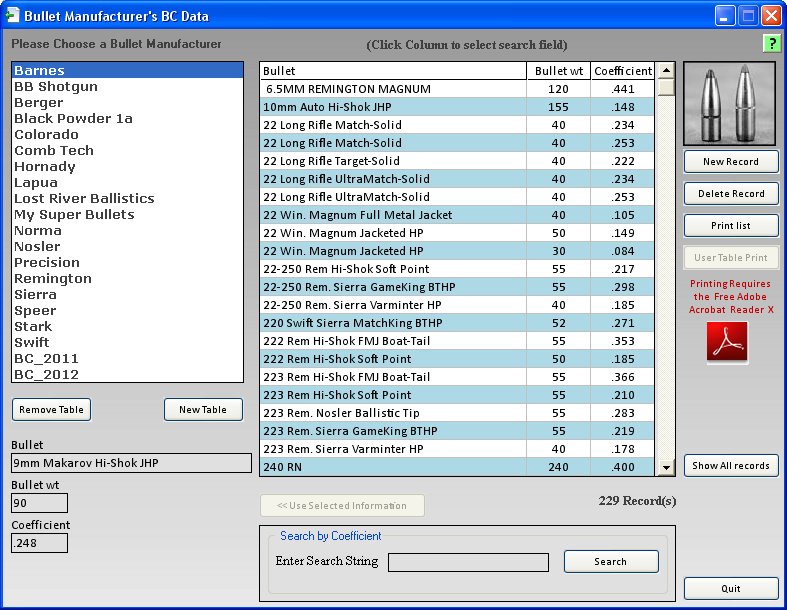Select BB Shotgun manufacturer
Viewport: 787px width, 610px height.
(127, 86)
